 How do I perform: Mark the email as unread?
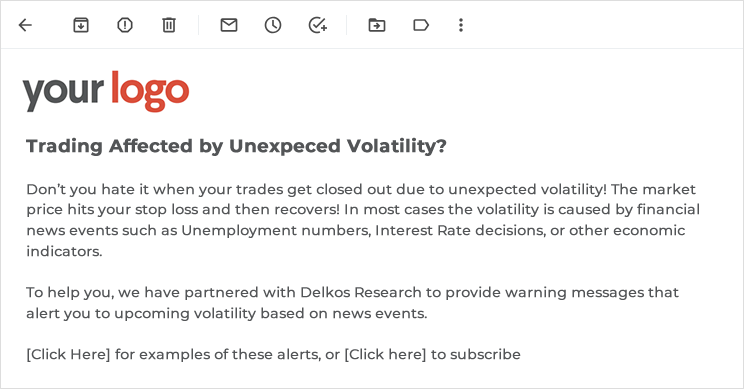pyautogui.click(x=229, y=25)
